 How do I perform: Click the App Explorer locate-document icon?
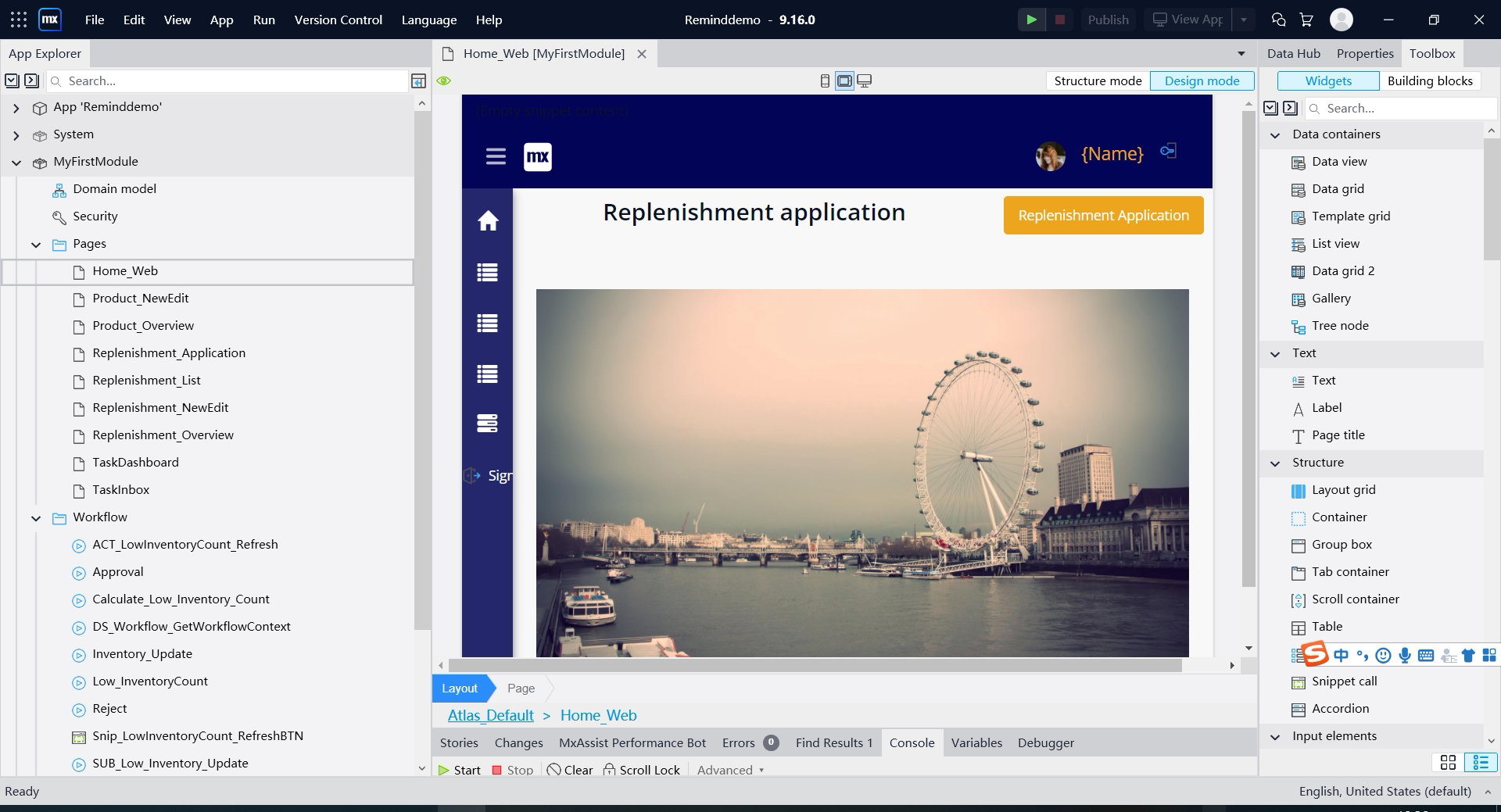coord(419,81)
